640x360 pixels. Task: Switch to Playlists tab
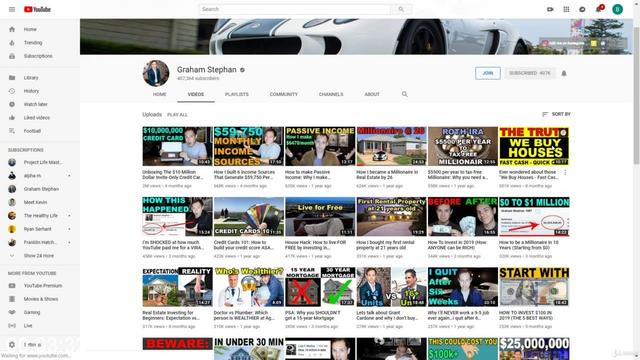pyautogui.click(x=237, y=94)
